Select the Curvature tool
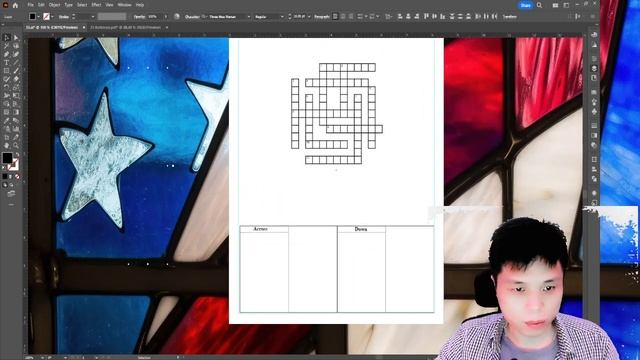 pyautogui.click(x=16, y=54)
